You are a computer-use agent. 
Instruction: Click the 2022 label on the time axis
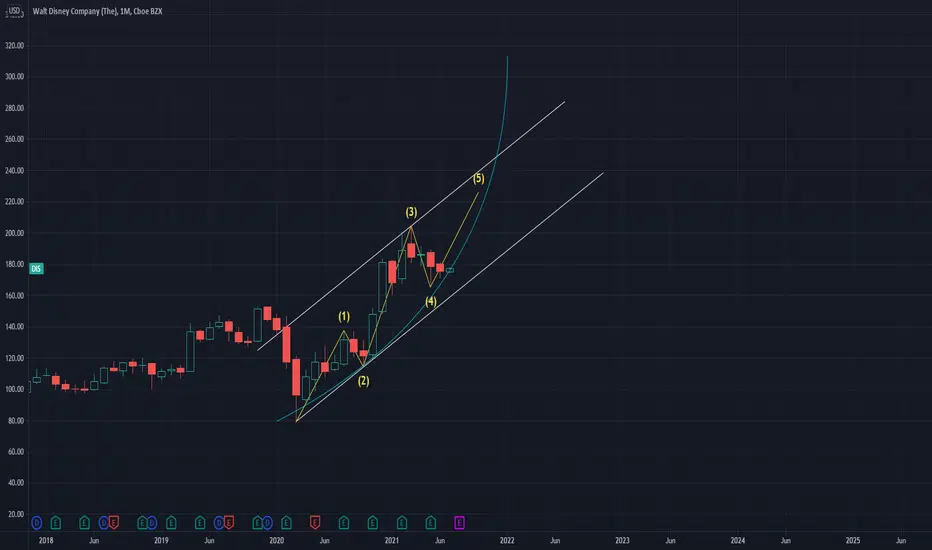[x=507, y=540]
